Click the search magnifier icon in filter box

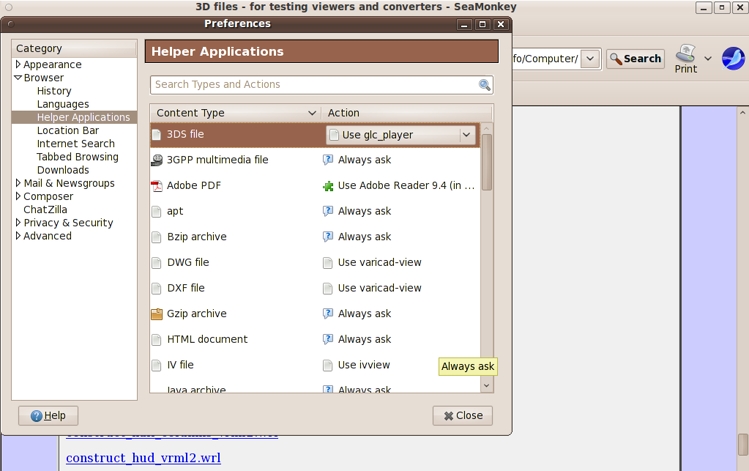pos(484,85)
